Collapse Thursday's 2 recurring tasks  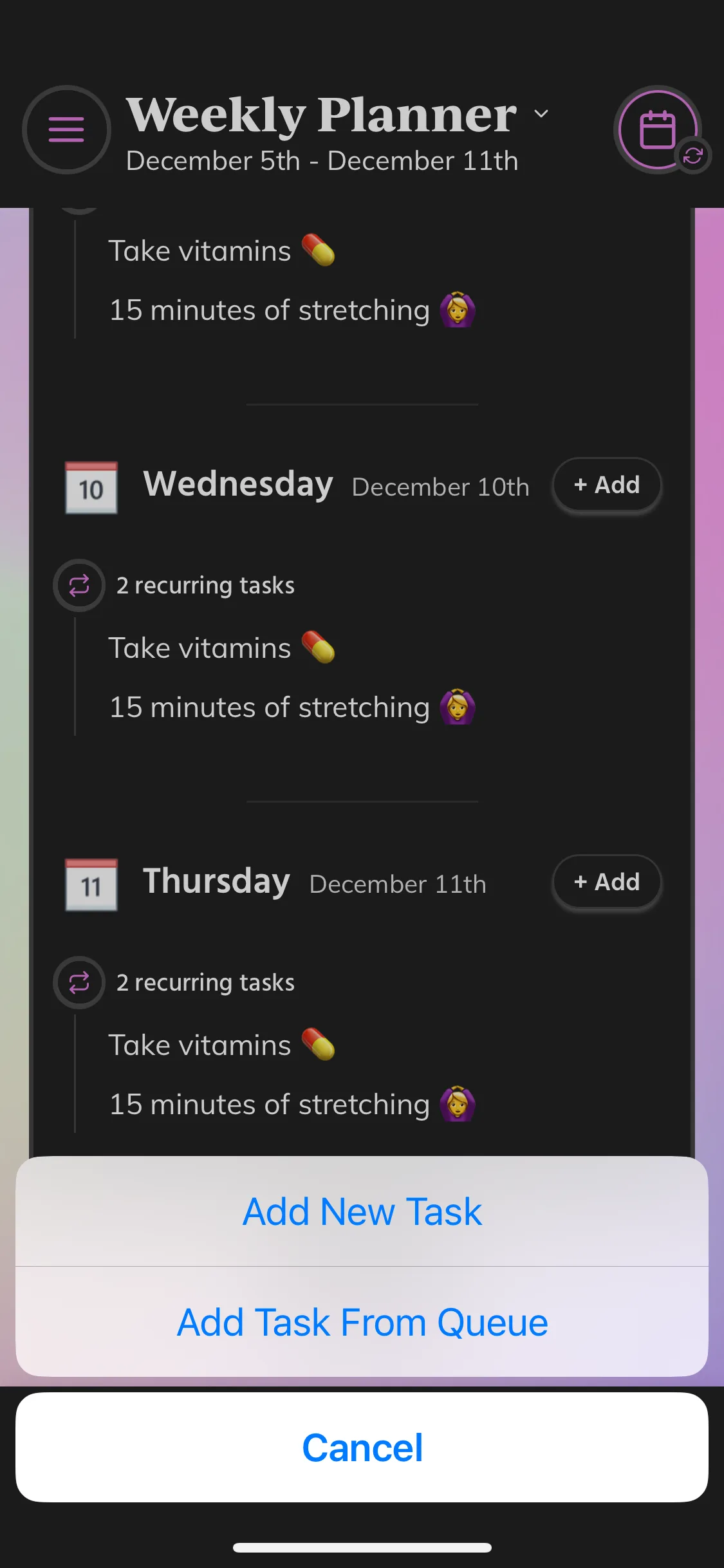click(205, 983)
